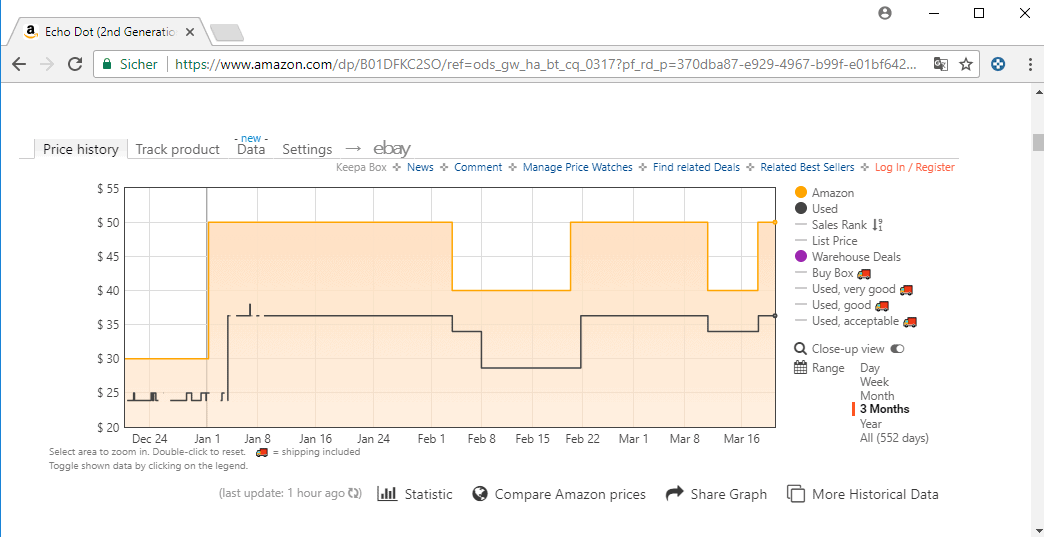Click the refresh icon beside last update

(355, 494)
